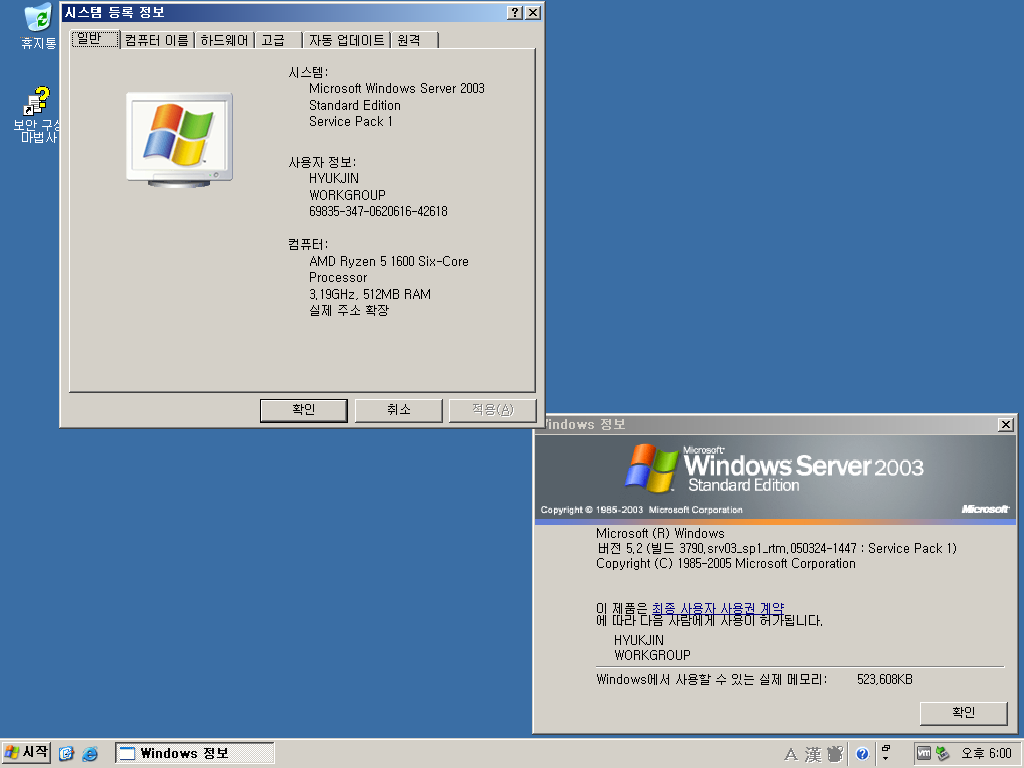The height and width of the screenshot is (768, 1024).
Task: Click the language bar restore icon
Action: tap(886, 748)
